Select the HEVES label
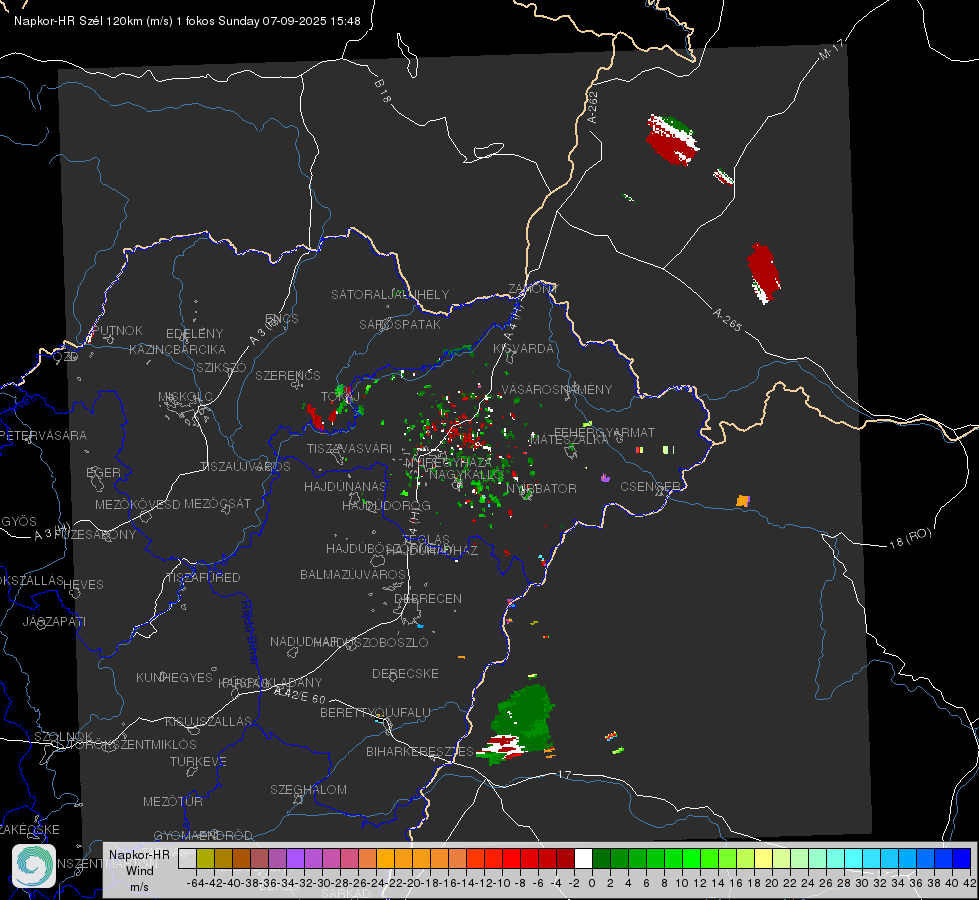Viewport: 979px width, 900px height. (84, 585)
